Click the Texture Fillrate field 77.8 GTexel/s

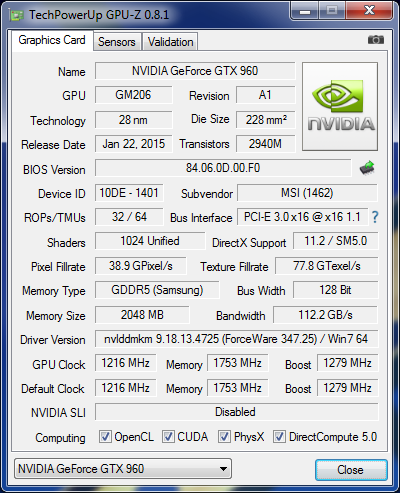pyautogui.click(x=327, y=266)
